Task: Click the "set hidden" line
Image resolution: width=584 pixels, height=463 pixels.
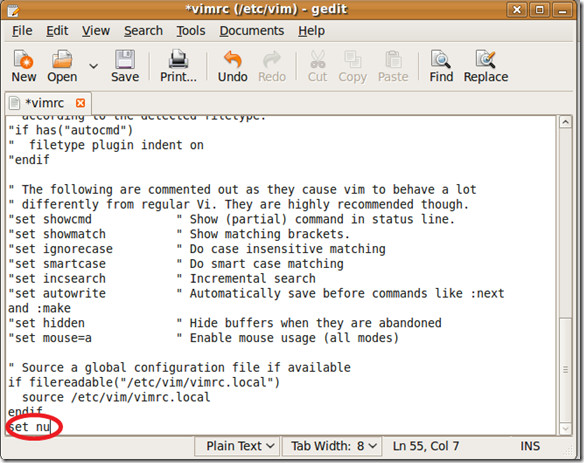Action: 225,323
